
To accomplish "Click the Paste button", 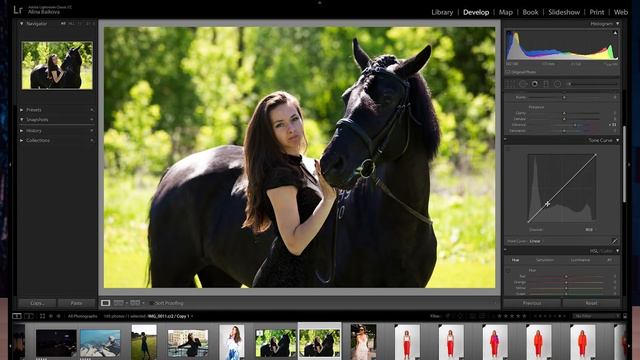I will (76, 303).
